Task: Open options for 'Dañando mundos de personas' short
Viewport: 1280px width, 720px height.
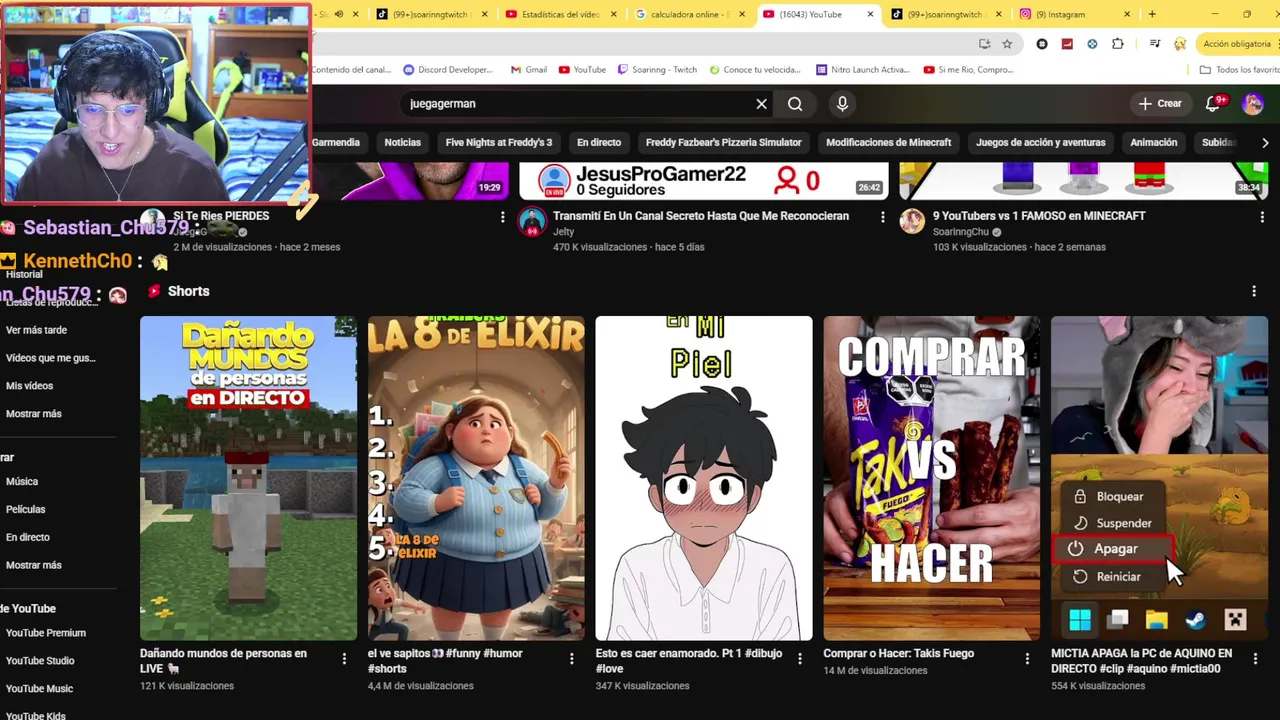Action: point(344,659)
